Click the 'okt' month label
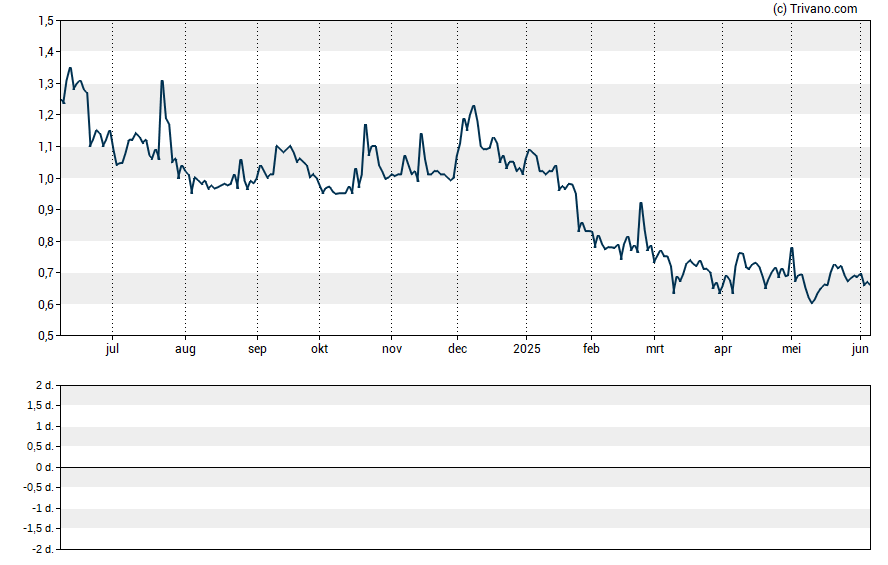888x565 pixels. 319,349
